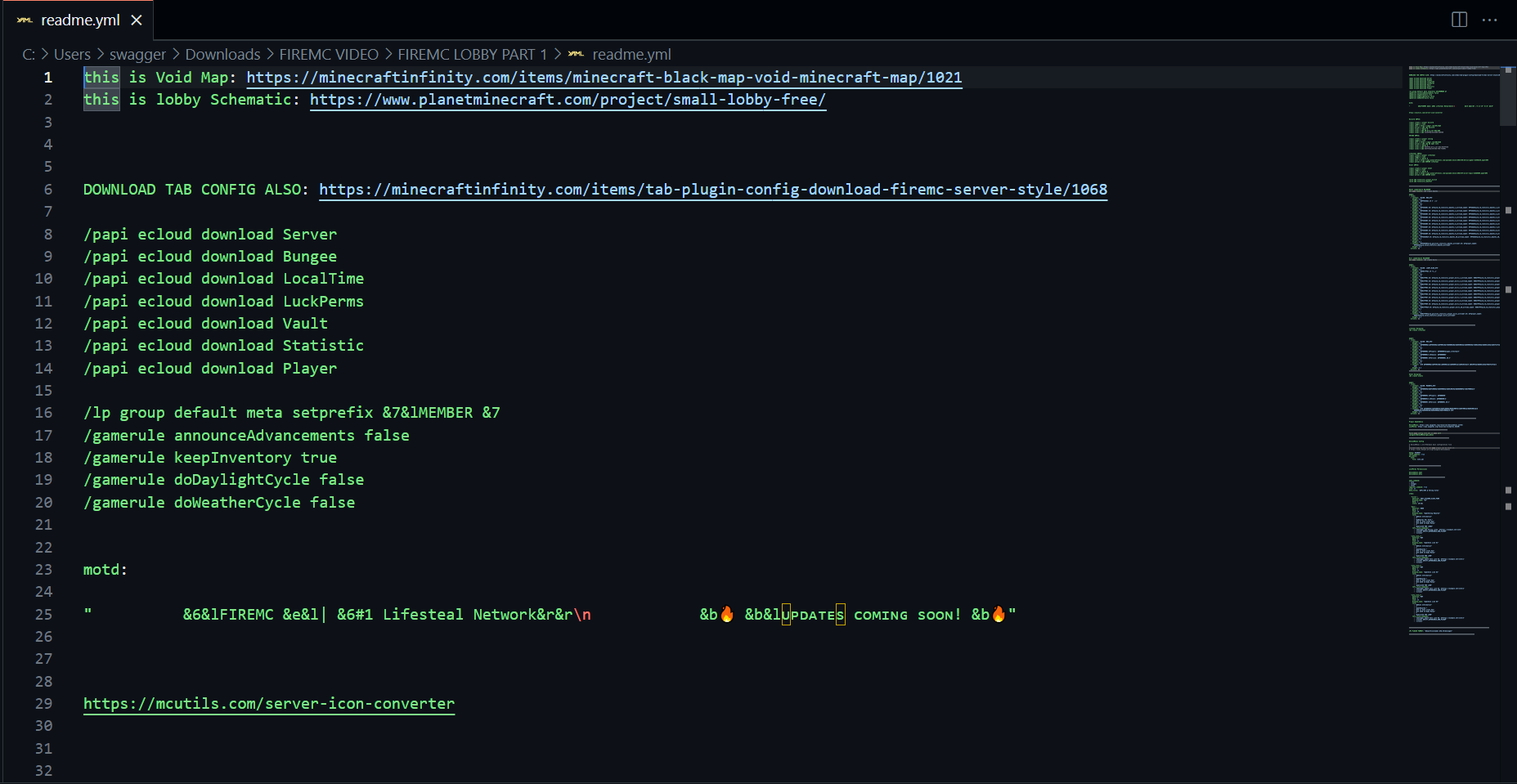Click the vertical scrollbar slider
This screenshot has width=1517, height=784.
click(1508, 95)
